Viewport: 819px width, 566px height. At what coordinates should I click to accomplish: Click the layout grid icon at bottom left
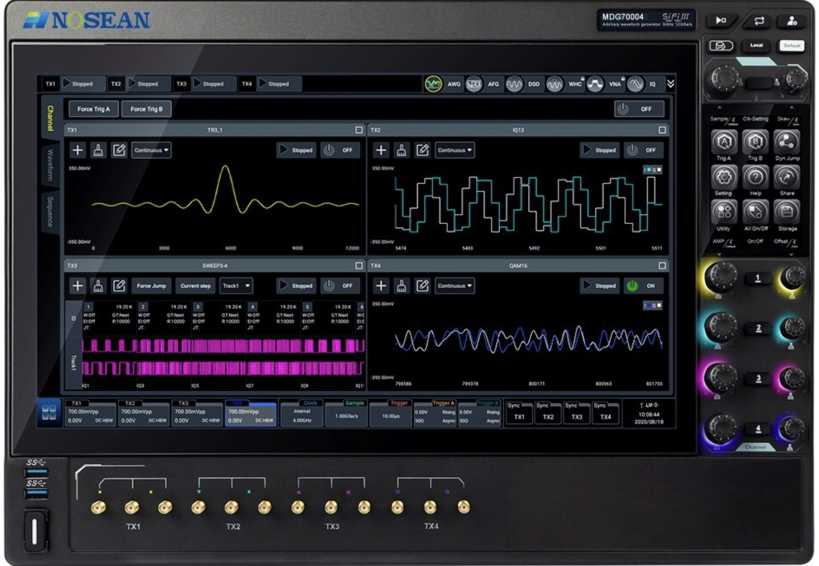(49, 413)
